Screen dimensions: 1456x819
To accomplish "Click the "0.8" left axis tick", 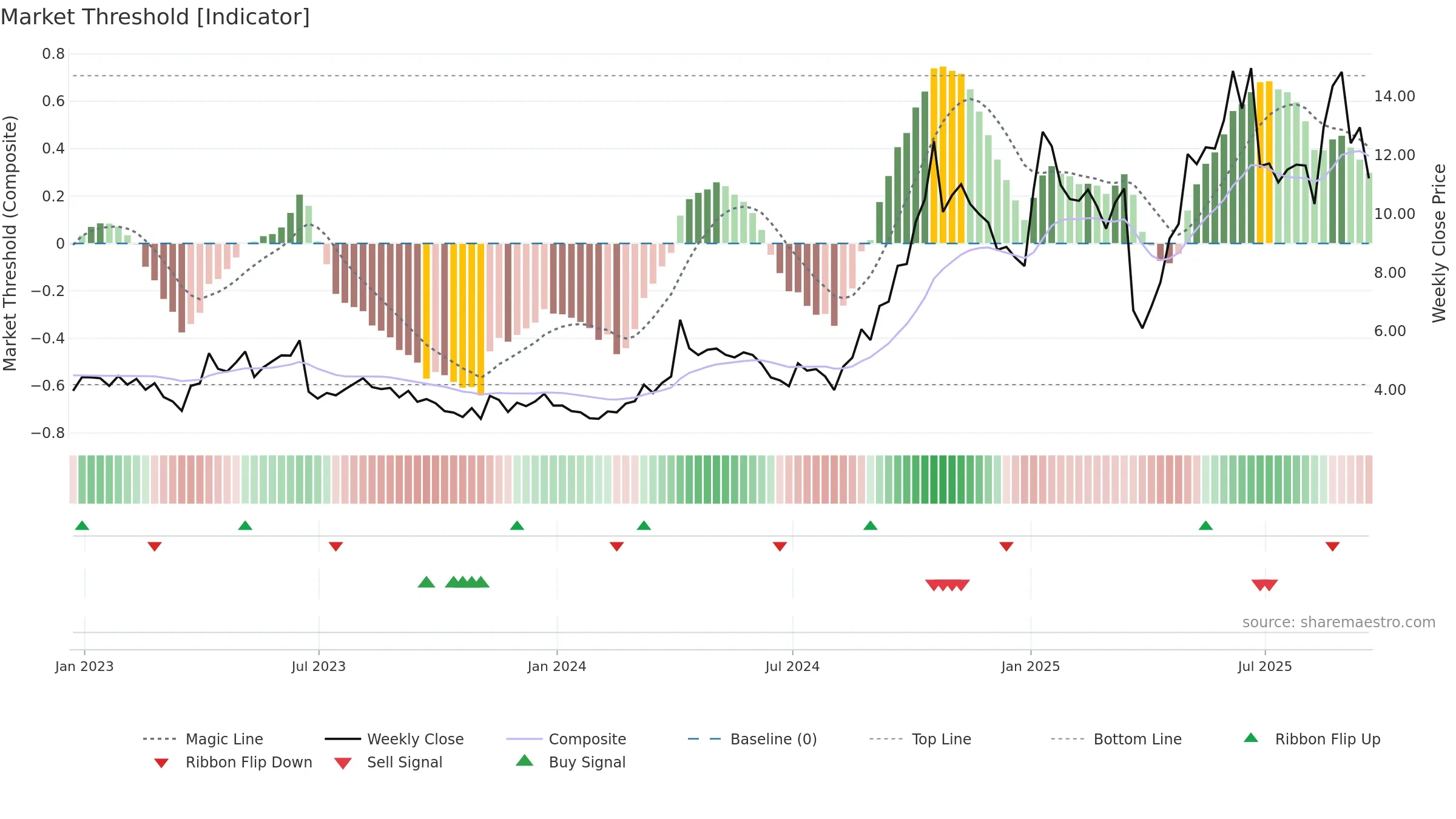I will [53, 54].
